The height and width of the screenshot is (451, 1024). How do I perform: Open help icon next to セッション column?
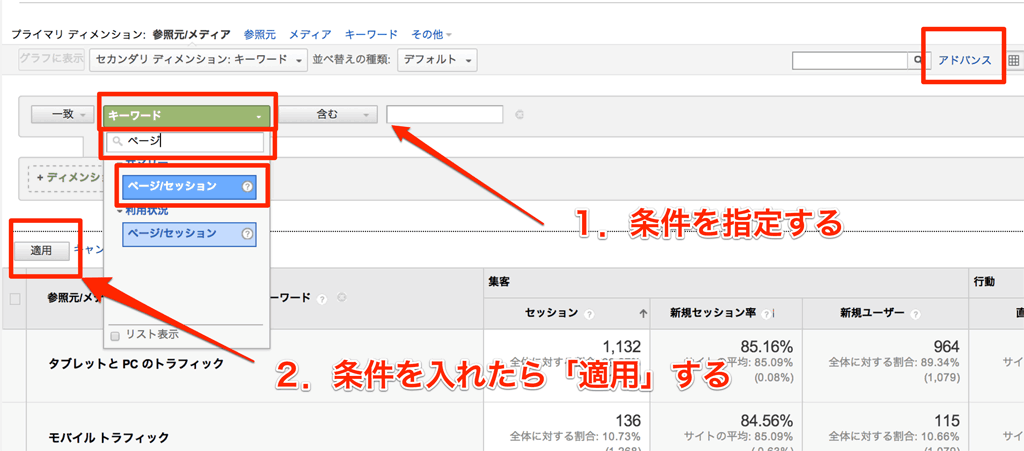pos(591,313)
